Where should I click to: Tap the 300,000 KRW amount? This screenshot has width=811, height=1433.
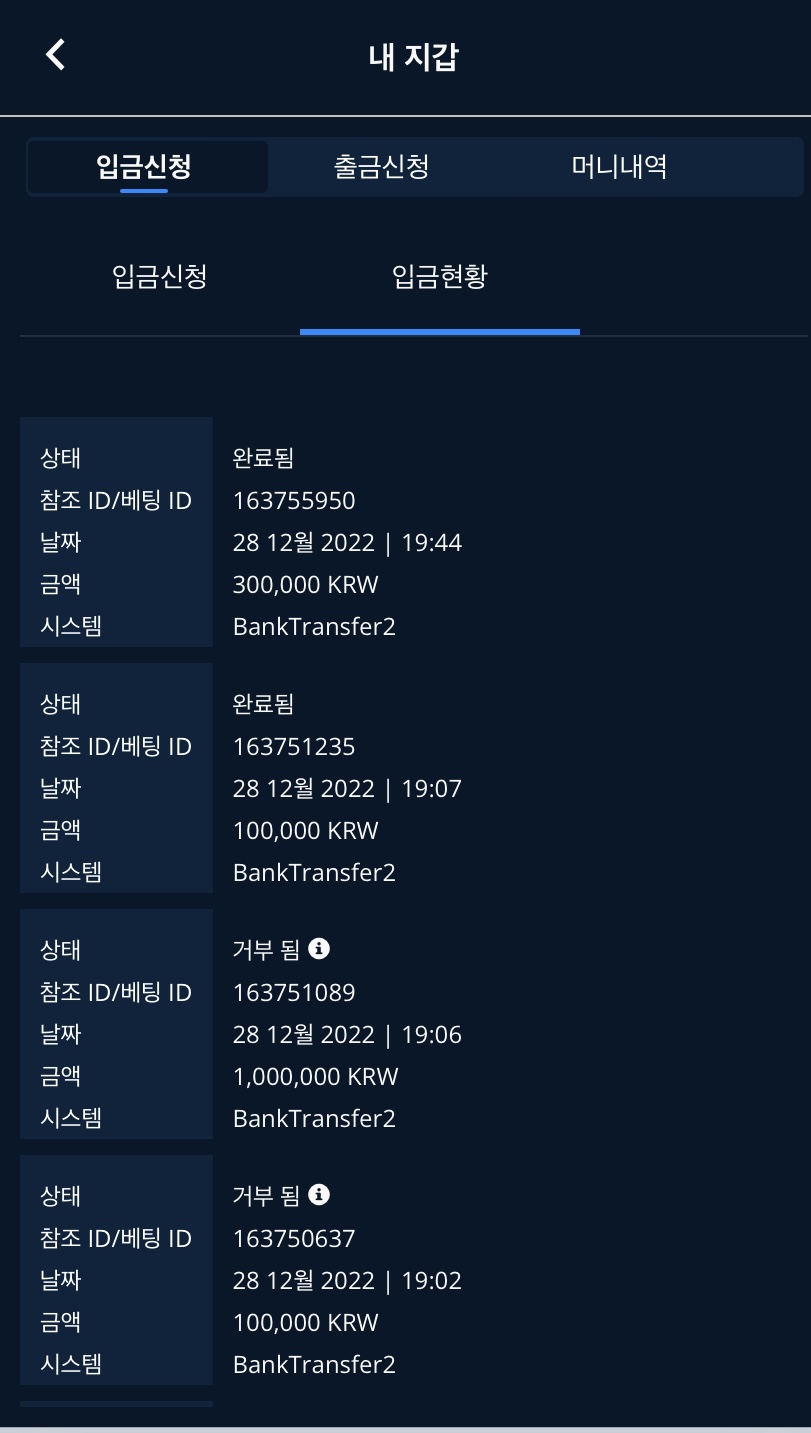click(x=305, y=584)
